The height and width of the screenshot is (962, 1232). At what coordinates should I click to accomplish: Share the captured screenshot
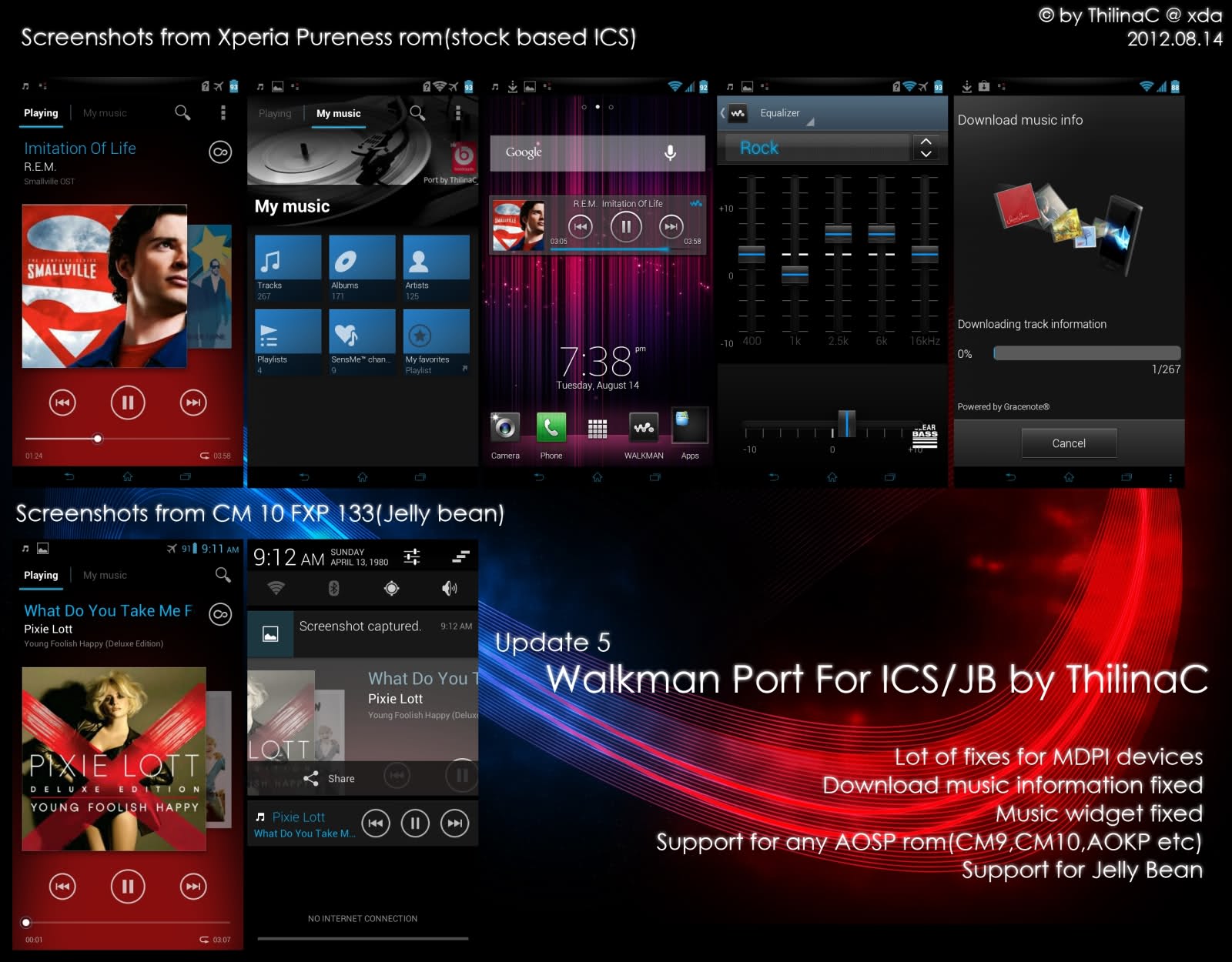coord(330,778)
